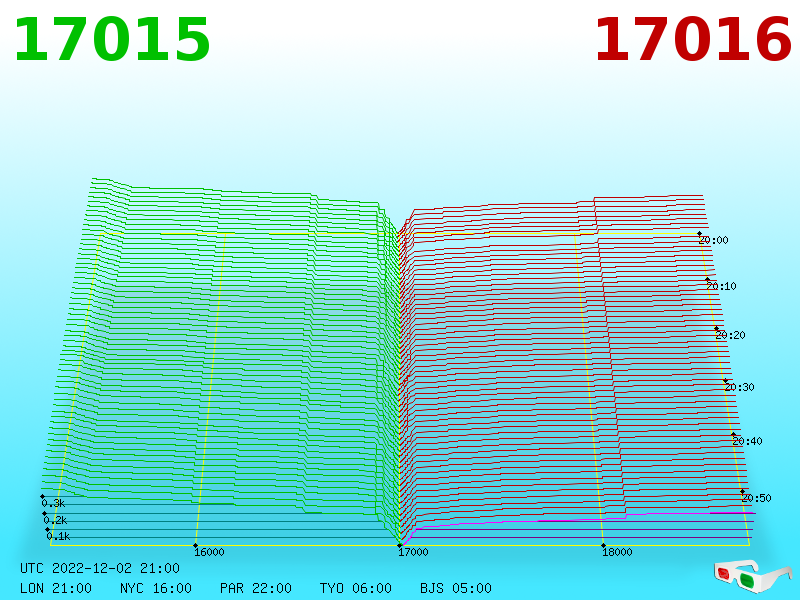Click the 20:10 time axis label
Viewport: 800px width, 600px height.
tap(721, 286)
